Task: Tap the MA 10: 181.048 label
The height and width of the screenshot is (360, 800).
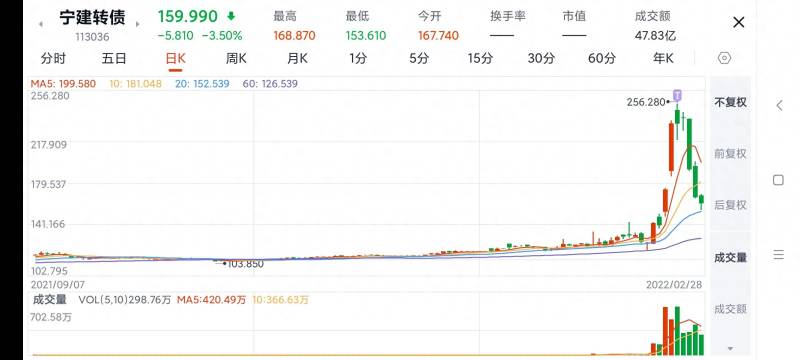Action: point(135,84)
